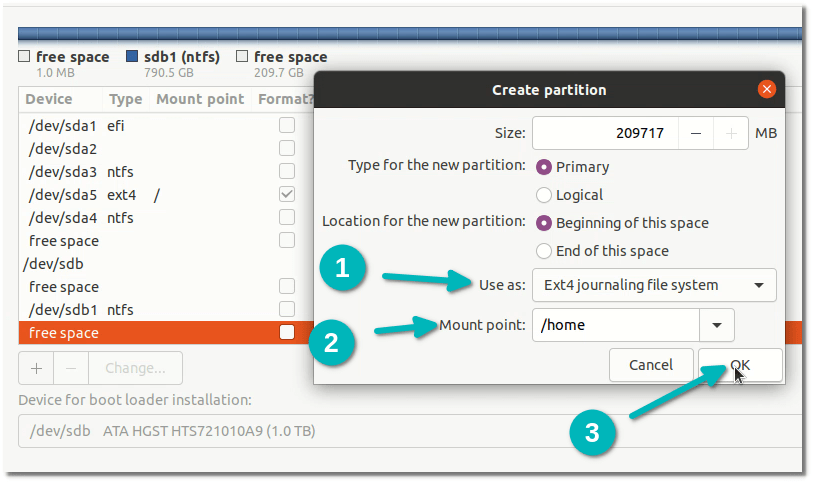The width and height of the screenshot is (813, 483).
Task: Increase partition size with plus button
Action: 731,133
